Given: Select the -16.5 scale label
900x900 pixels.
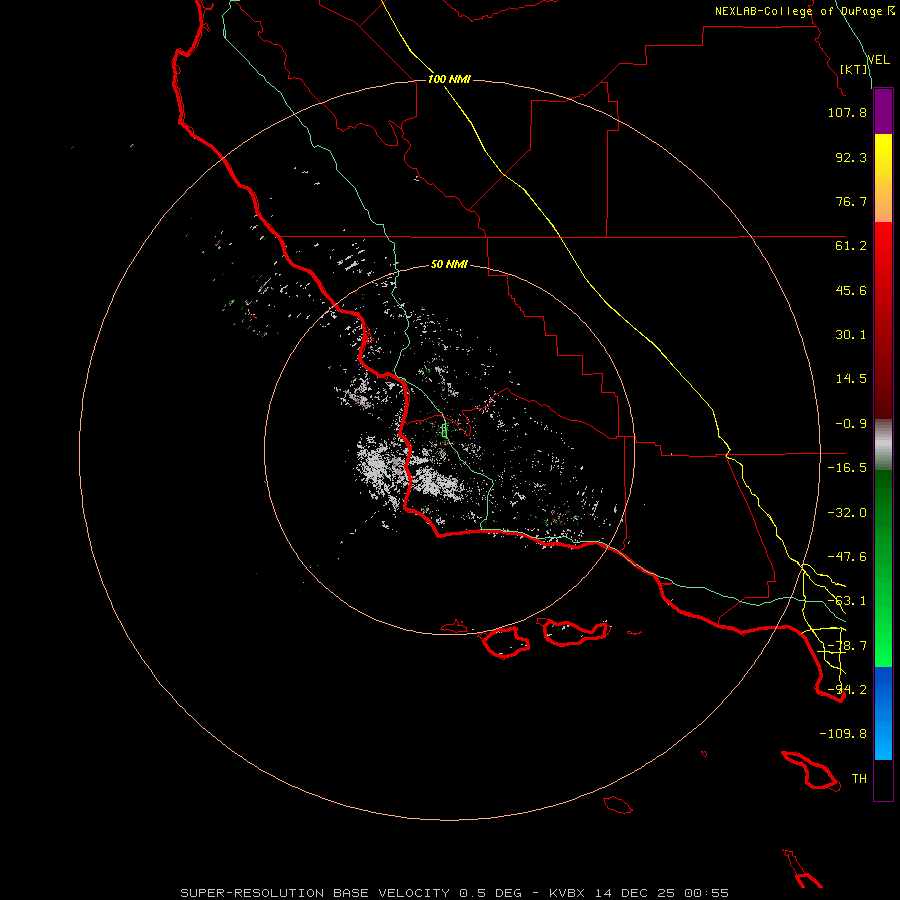Looking at the screenshot, I should 847,468.
